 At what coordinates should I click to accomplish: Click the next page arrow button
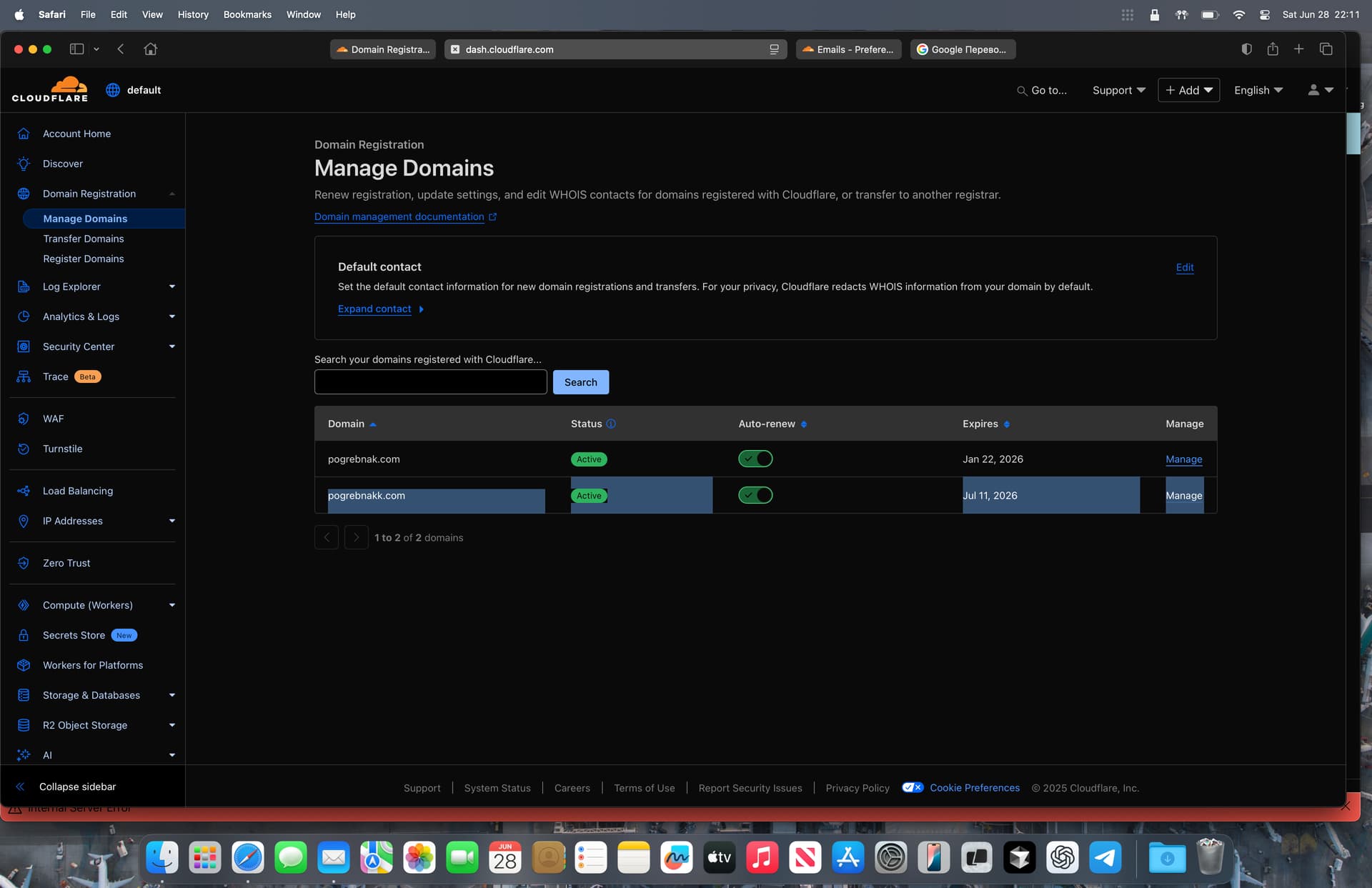point(357,537)
